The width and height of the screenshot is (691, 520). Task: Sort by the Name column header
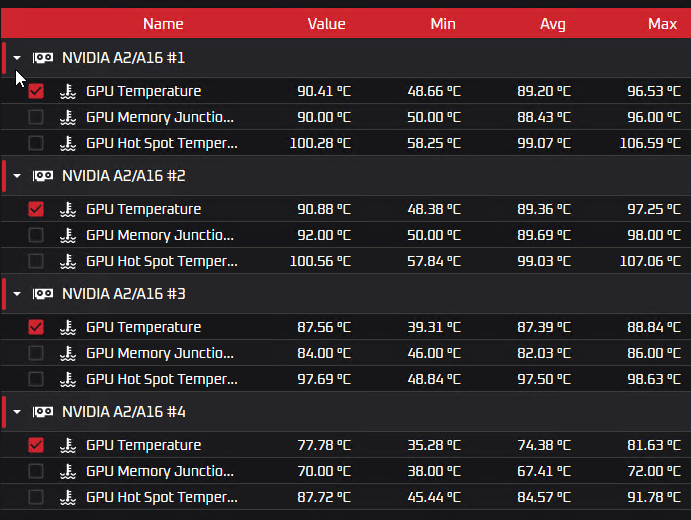(163, 24)
